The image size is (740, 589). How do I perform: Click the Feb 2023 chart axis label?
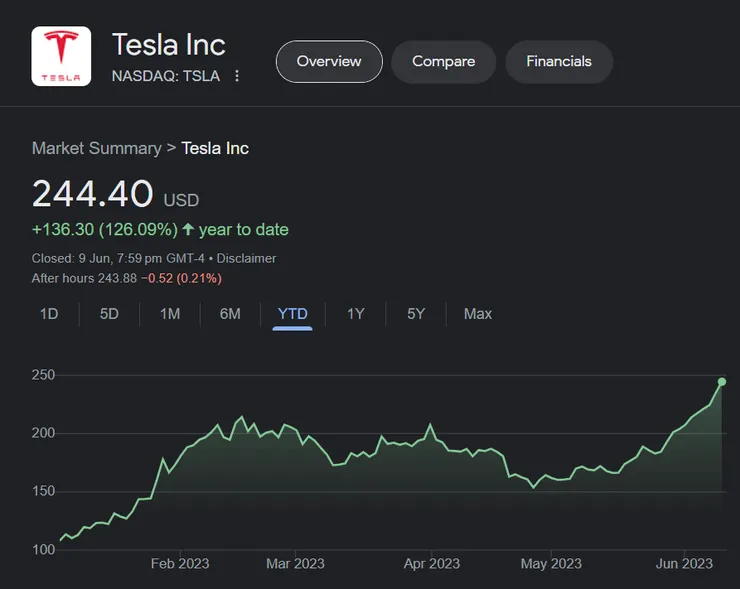pyautogui.click(x=180, y=563)
